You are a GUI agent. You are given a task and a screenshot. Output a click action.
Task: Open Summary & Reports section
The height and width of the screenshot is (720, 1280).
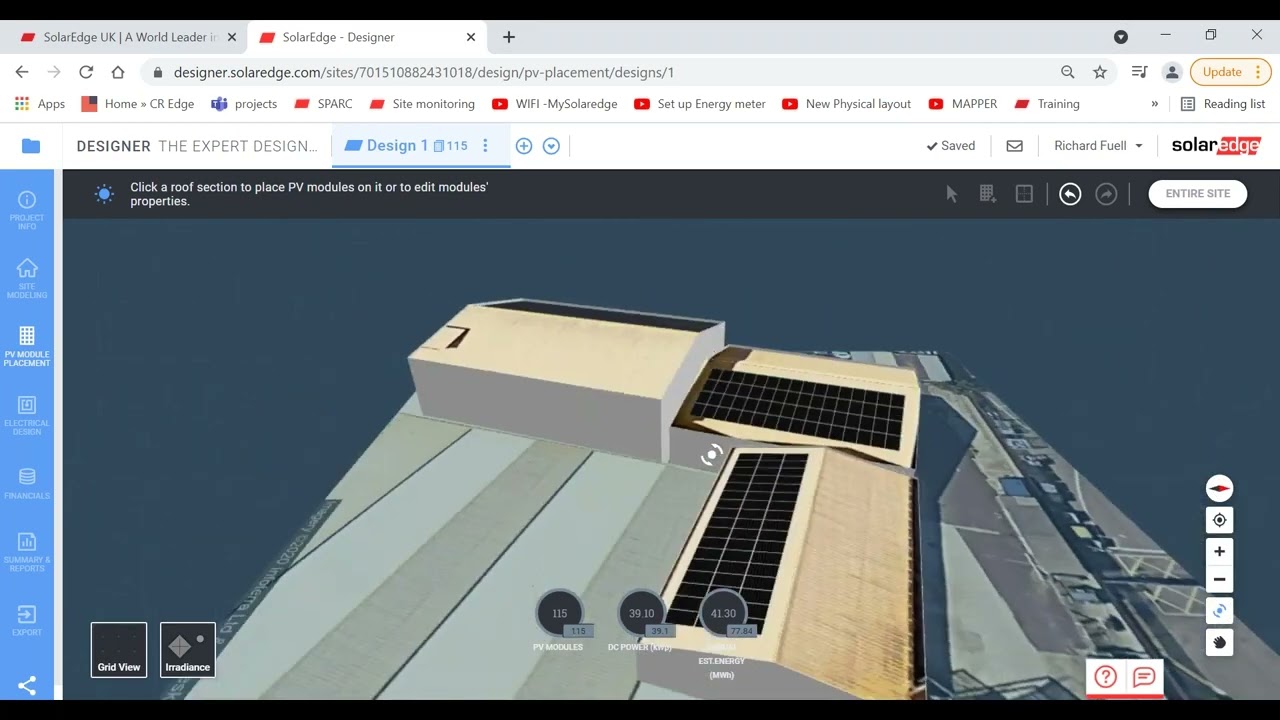[27, 551]
